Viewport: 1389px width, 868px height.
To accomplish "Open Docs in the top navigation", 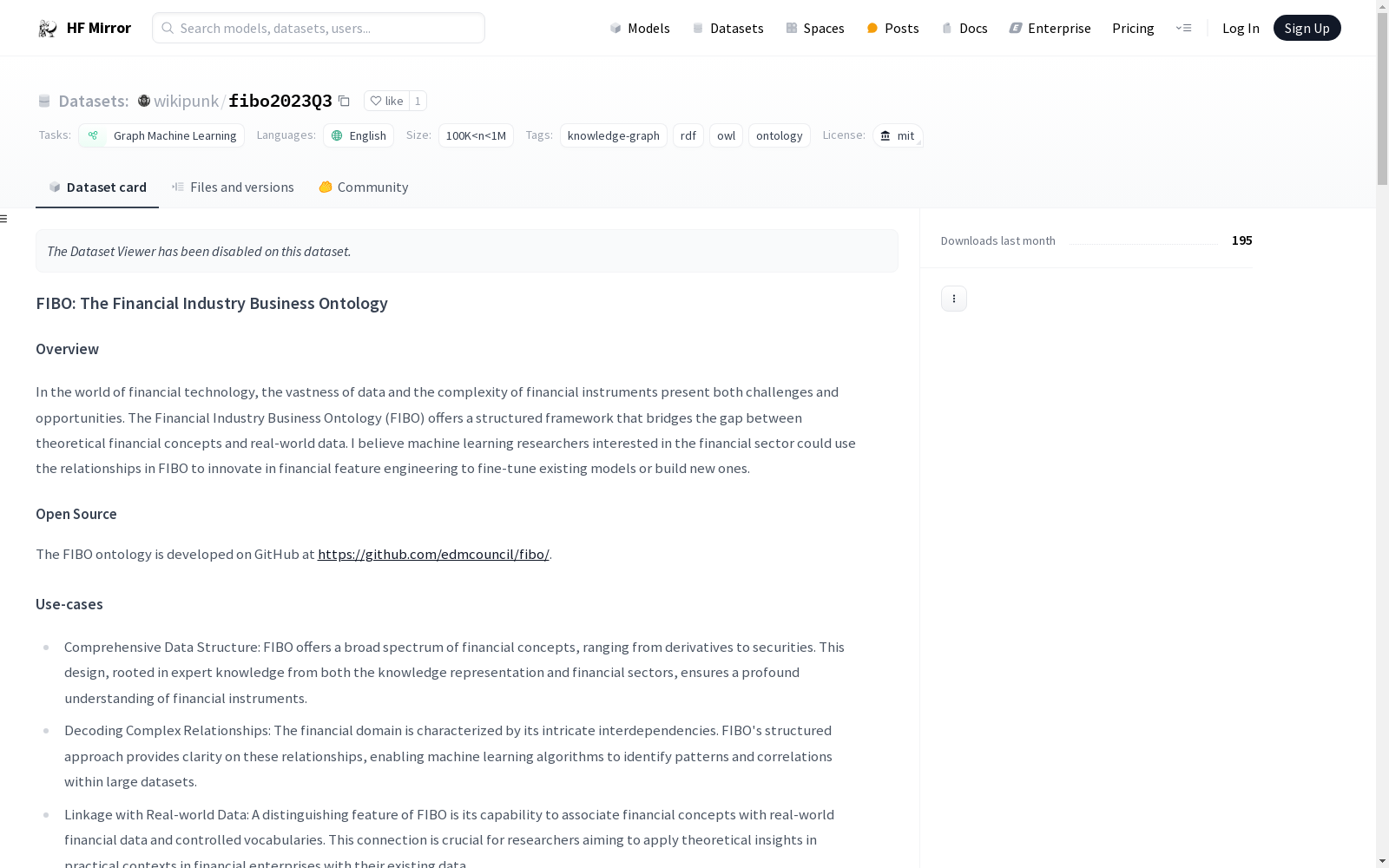I will click(964, 28).
